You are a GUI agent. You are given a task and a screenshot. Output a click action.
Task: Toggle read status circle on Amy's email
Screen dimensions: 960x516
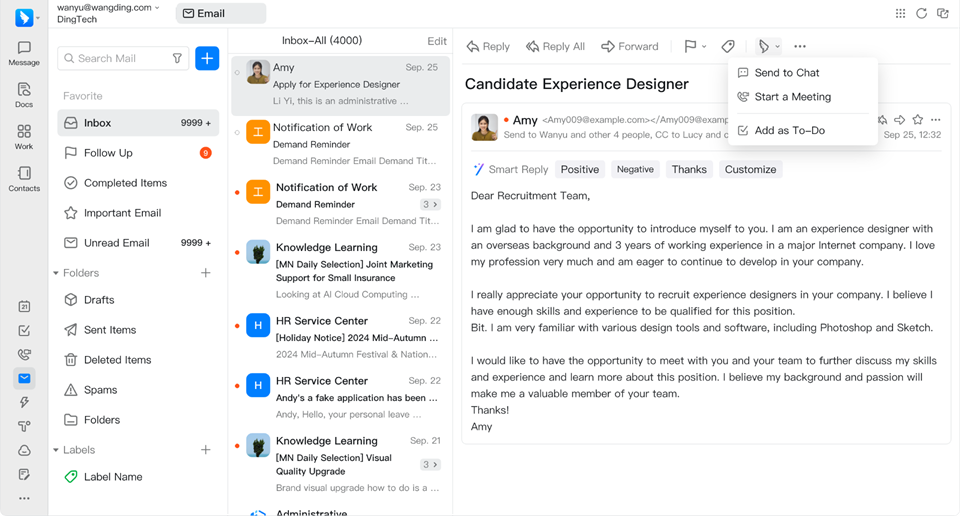click(x=238, y=73)
